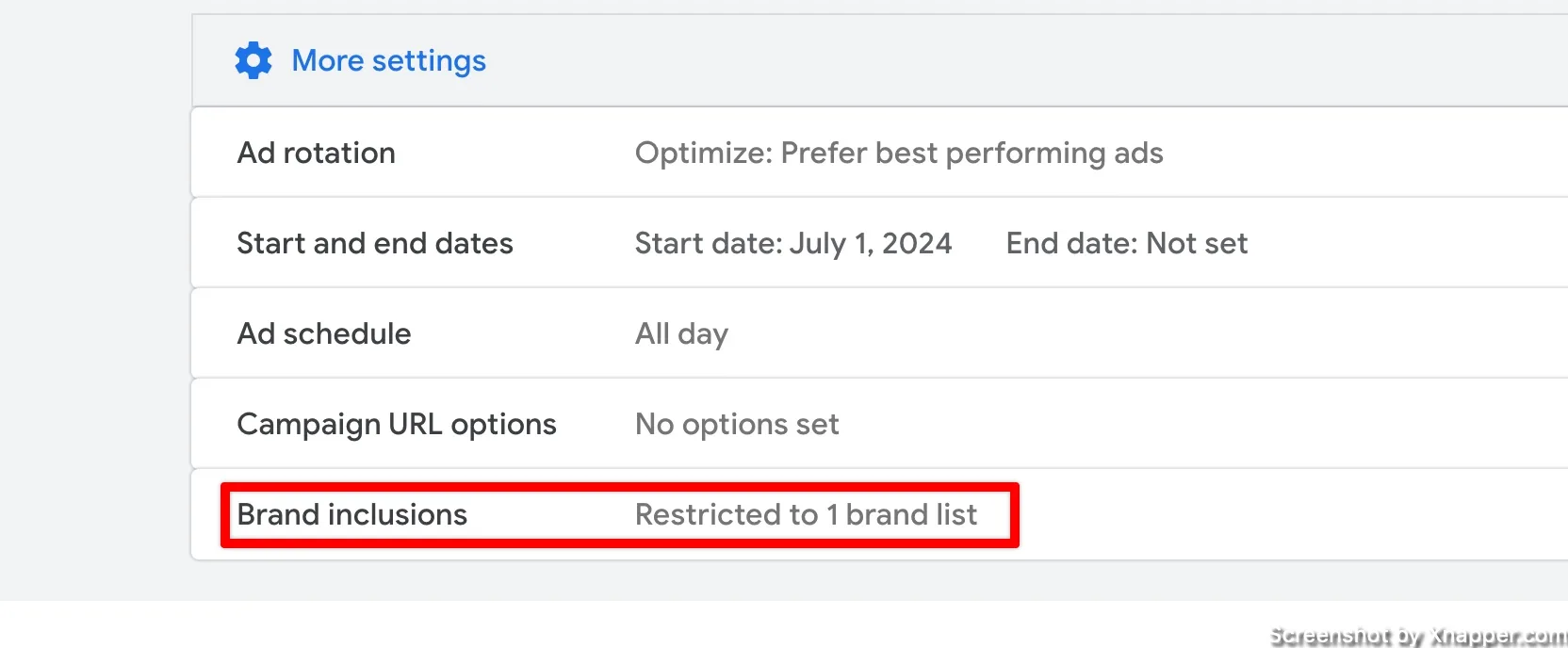Click the 'Not set' end date value
This screenshot has height=648, width=1568.
(1197, 244)
